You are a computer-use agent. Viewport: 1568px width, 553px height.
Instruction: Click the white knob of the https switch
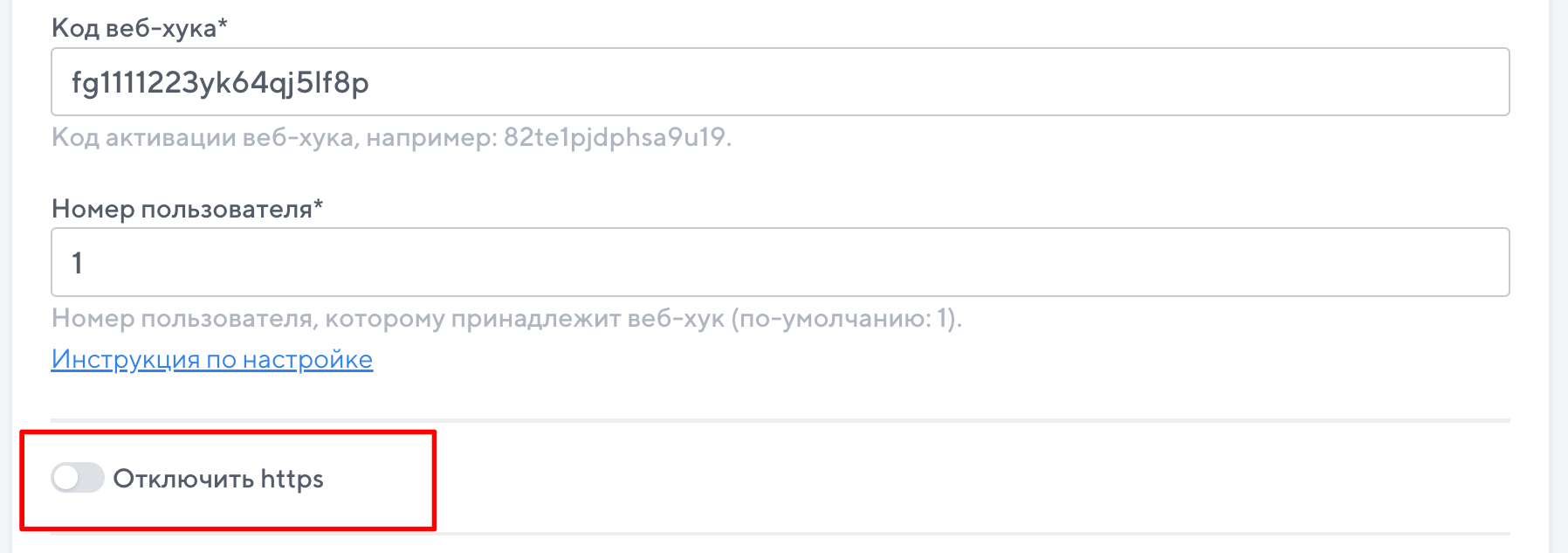(65, 478)
